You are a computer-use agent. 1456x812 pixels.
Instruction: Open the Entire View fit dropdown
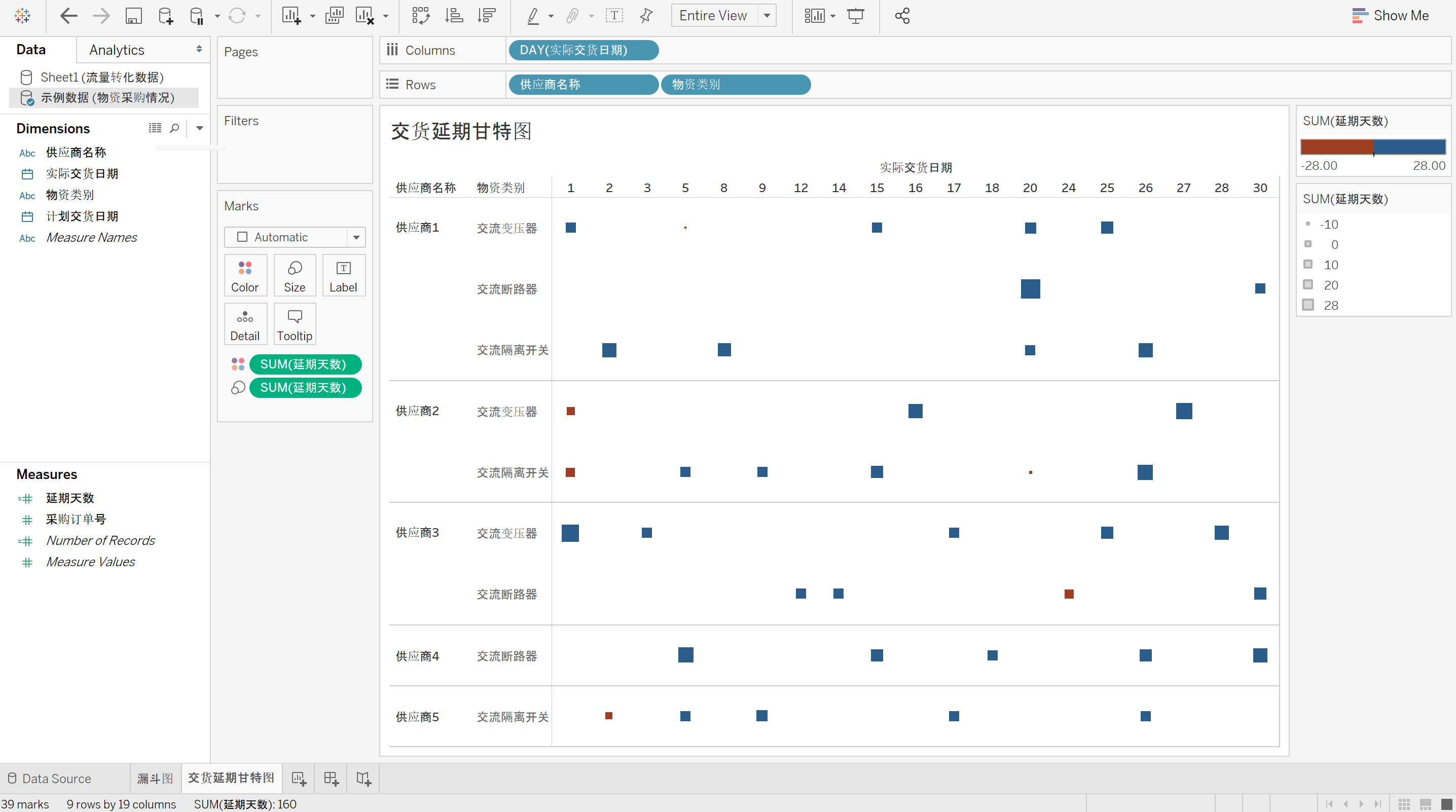click(x=767, y=16)
